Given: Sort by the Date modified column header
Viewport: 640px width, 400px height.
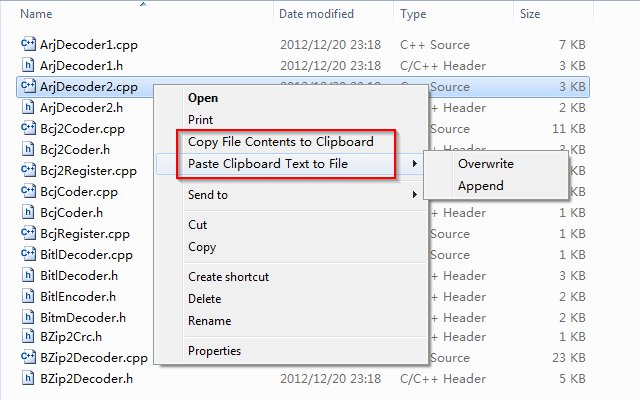Looking at the screenshot, I should pyautogui.click(x=316, y=14).
